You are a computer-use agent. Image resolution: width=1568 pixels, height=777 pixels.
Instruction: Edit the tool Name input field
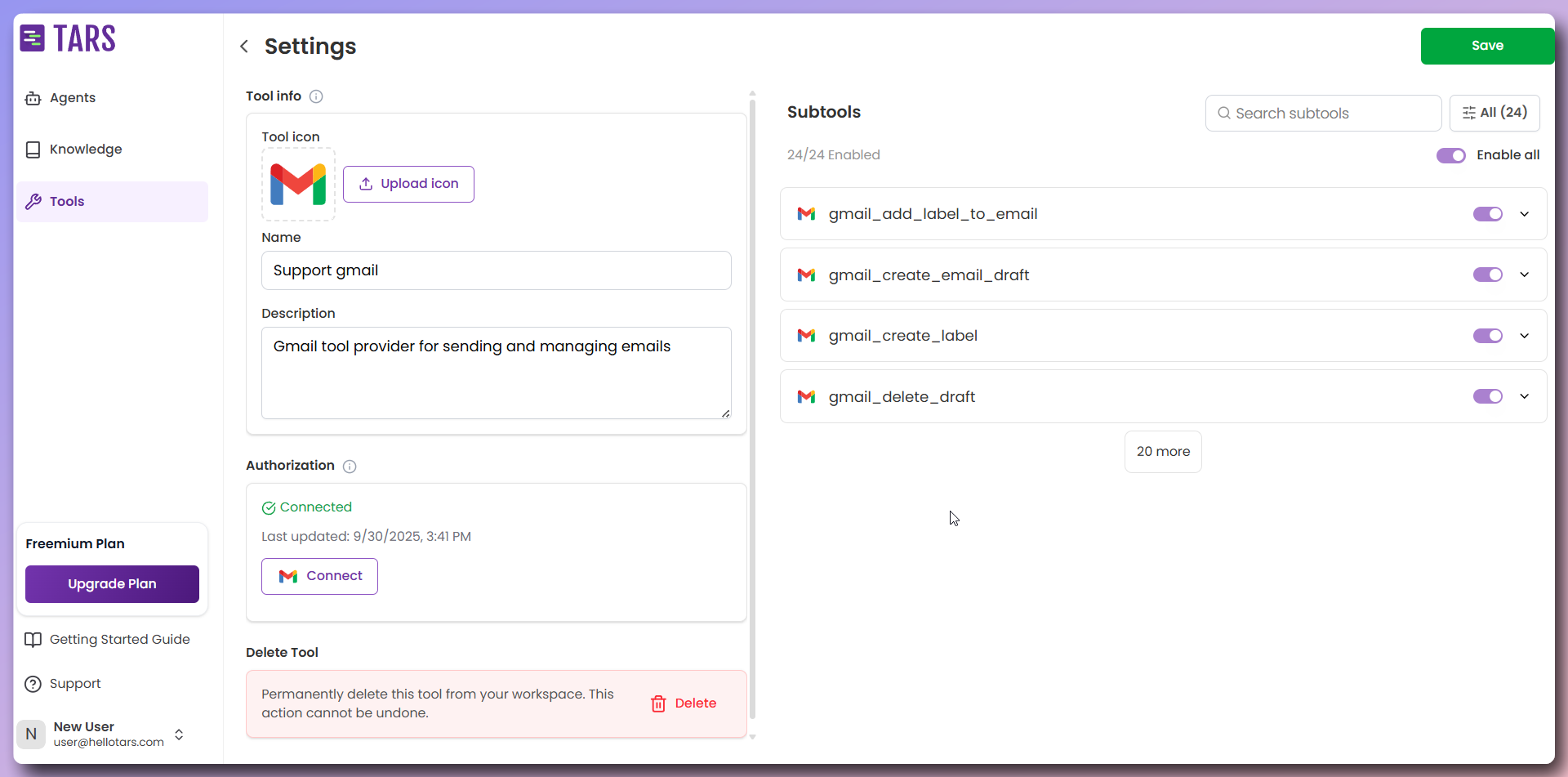(x=496, y=270)
